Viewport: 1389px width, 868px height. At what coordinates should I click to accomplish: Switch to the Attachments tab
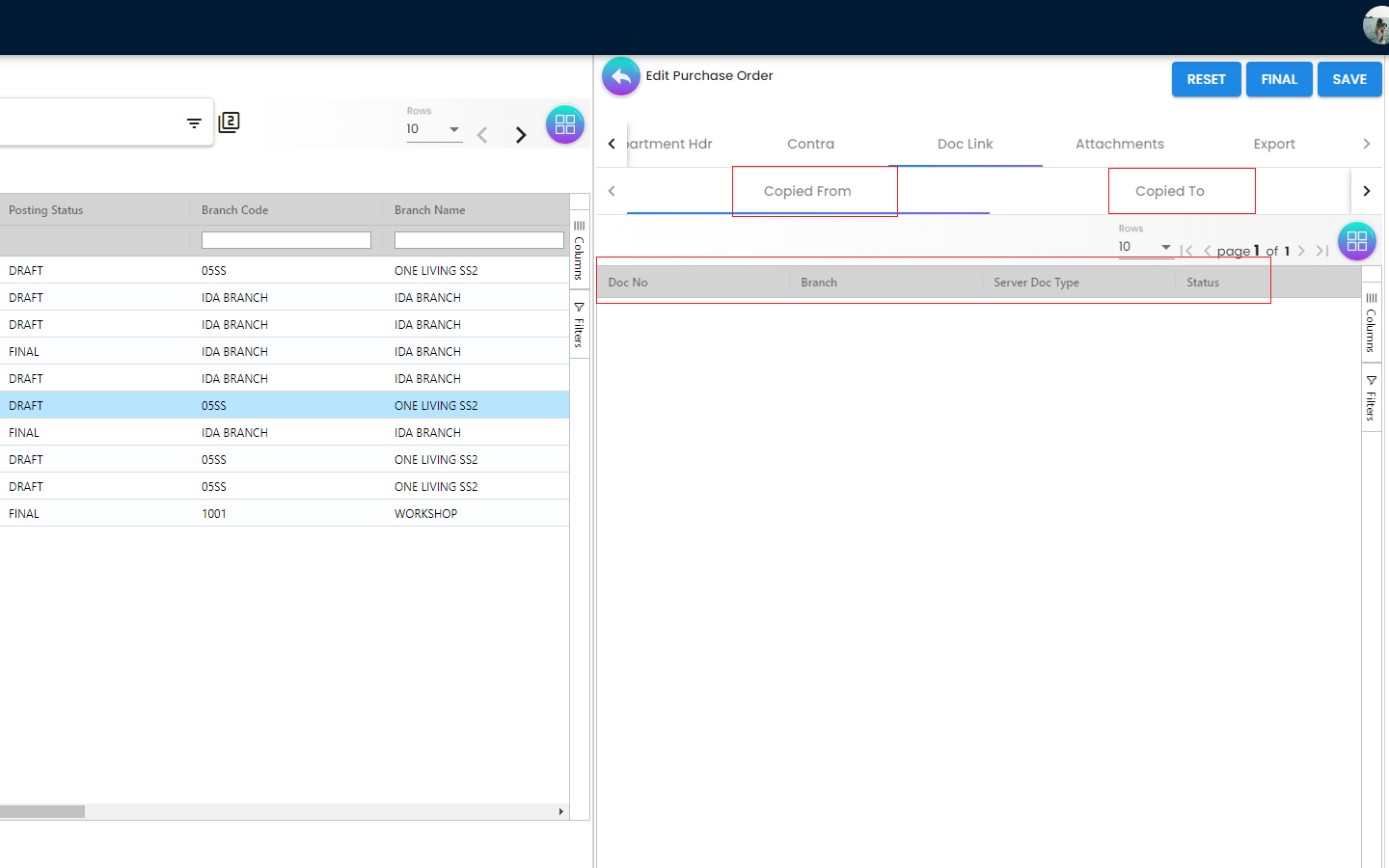click(1119, 144)
